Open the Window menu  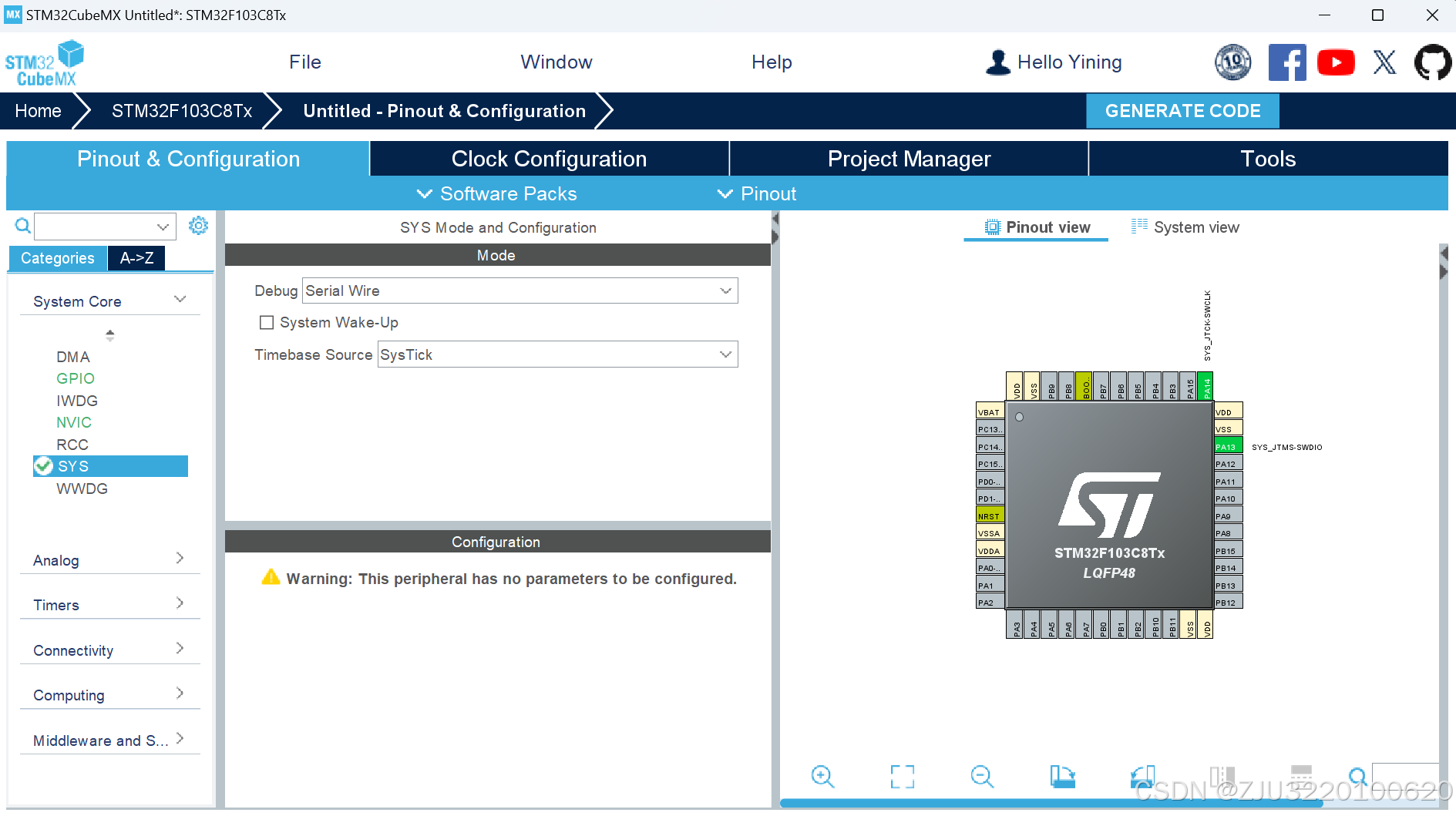557,62
